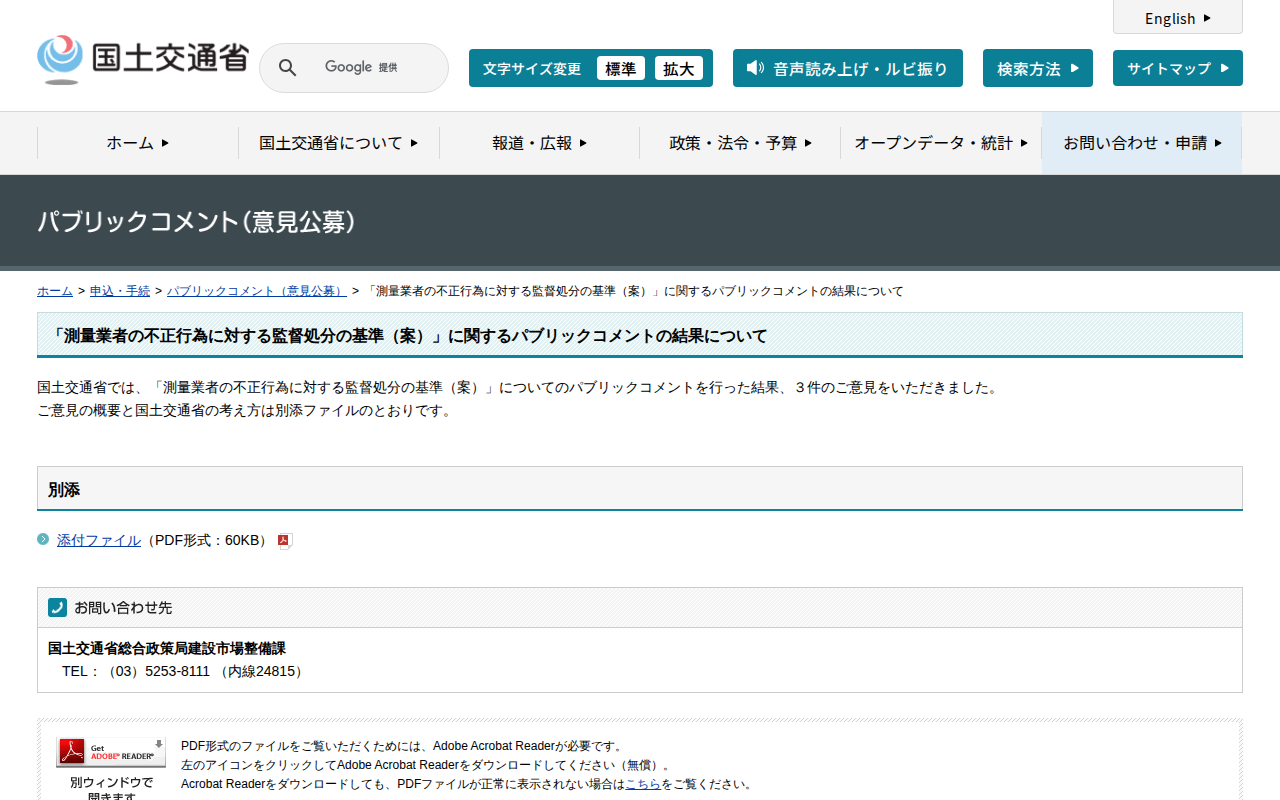1280x800 pixels.
Task: Click the arrow next to 政策・法令・予算
Action: [808, 143]
